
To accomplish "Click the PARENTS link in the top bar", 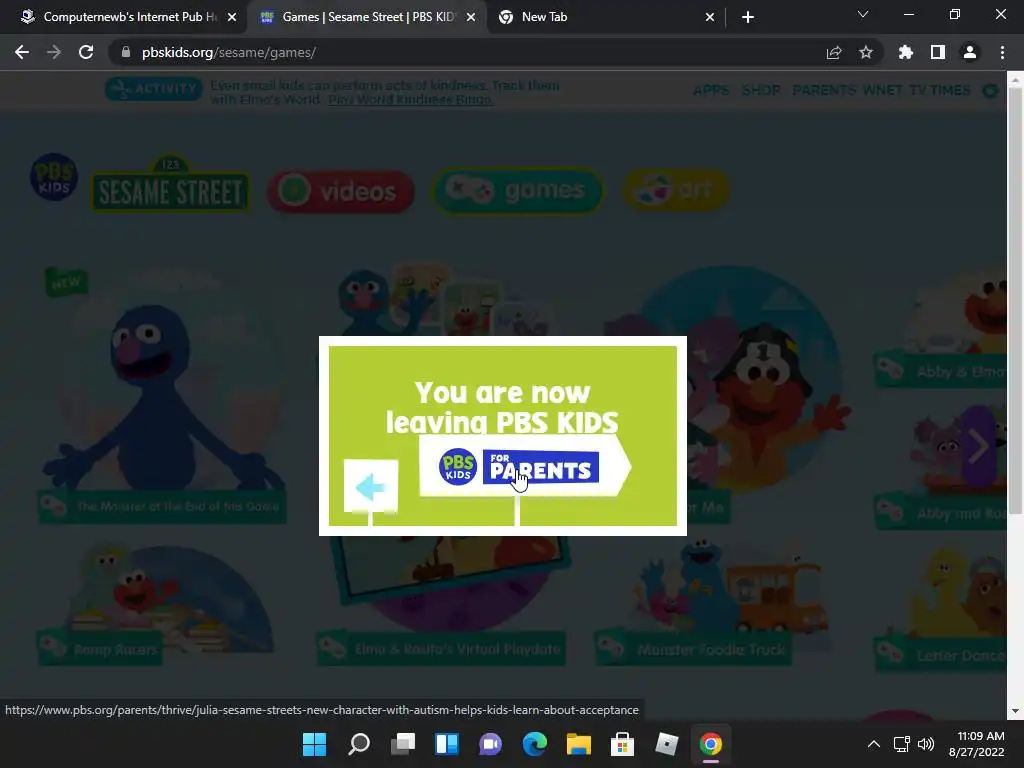I will point(824,90).
